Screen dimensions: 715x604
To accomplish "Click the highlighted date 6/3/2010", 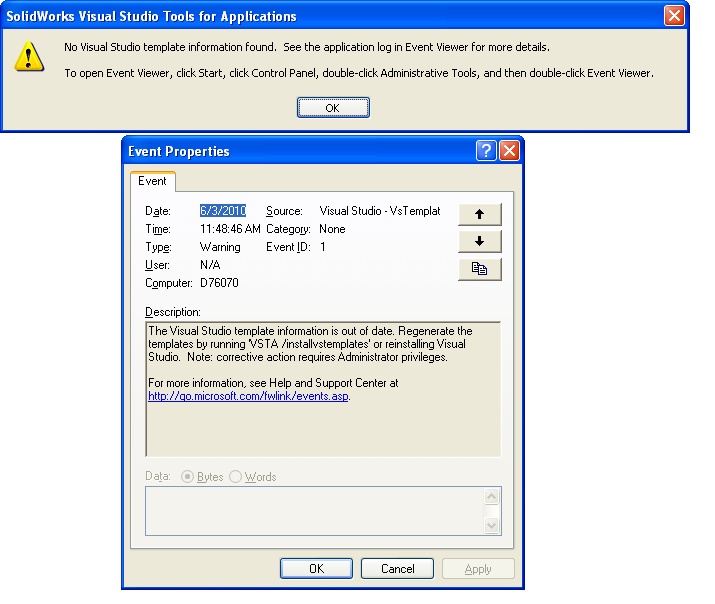I will (223, 211).
